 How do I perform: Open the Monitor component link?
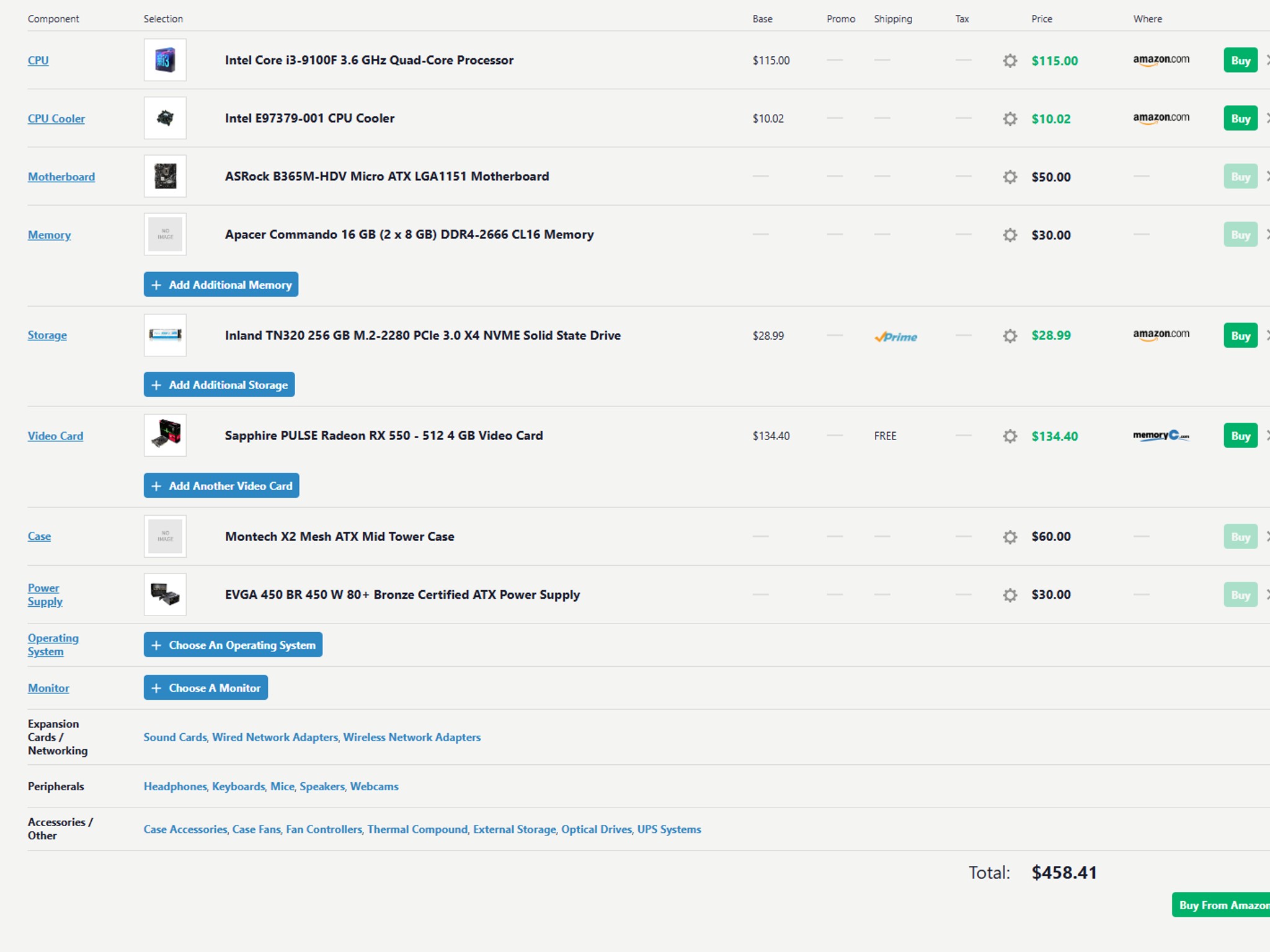point(48,688)
